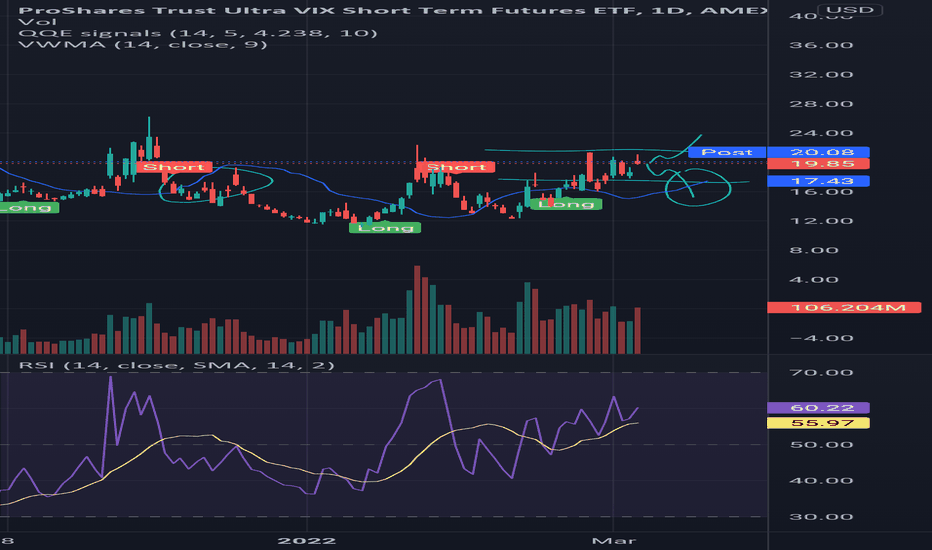Click the 106.204M volume value tag
Viewport: 932px width, 550px height.
(844, 307)
